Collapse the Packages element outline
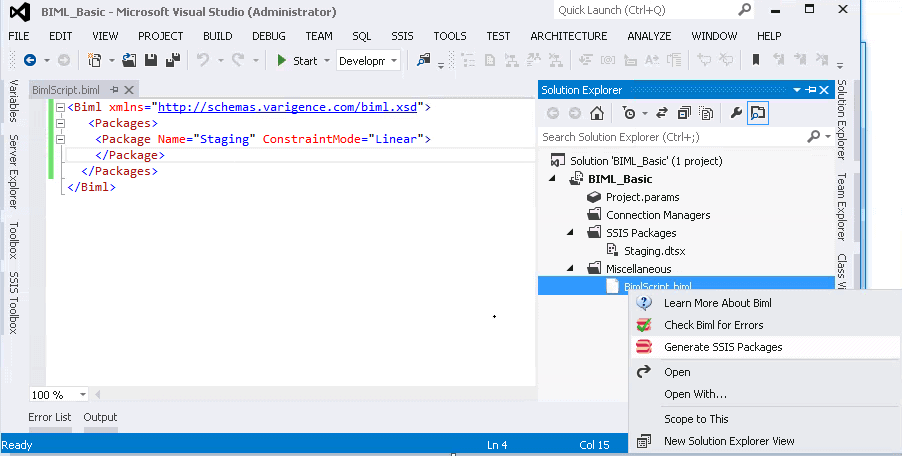Viewport: 902px width, 456px height. pyautogui.click(x=60, y=123)
